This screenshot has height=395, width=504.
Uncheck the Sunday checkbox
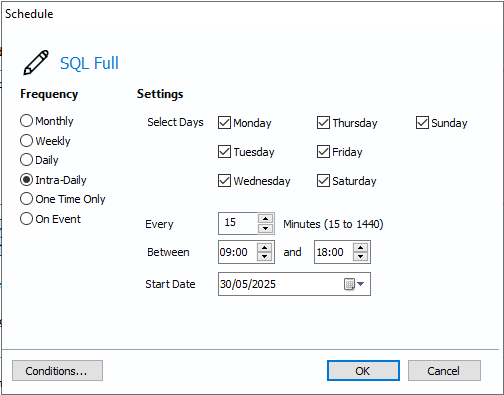pyautogui.click(x=422, y=123)
